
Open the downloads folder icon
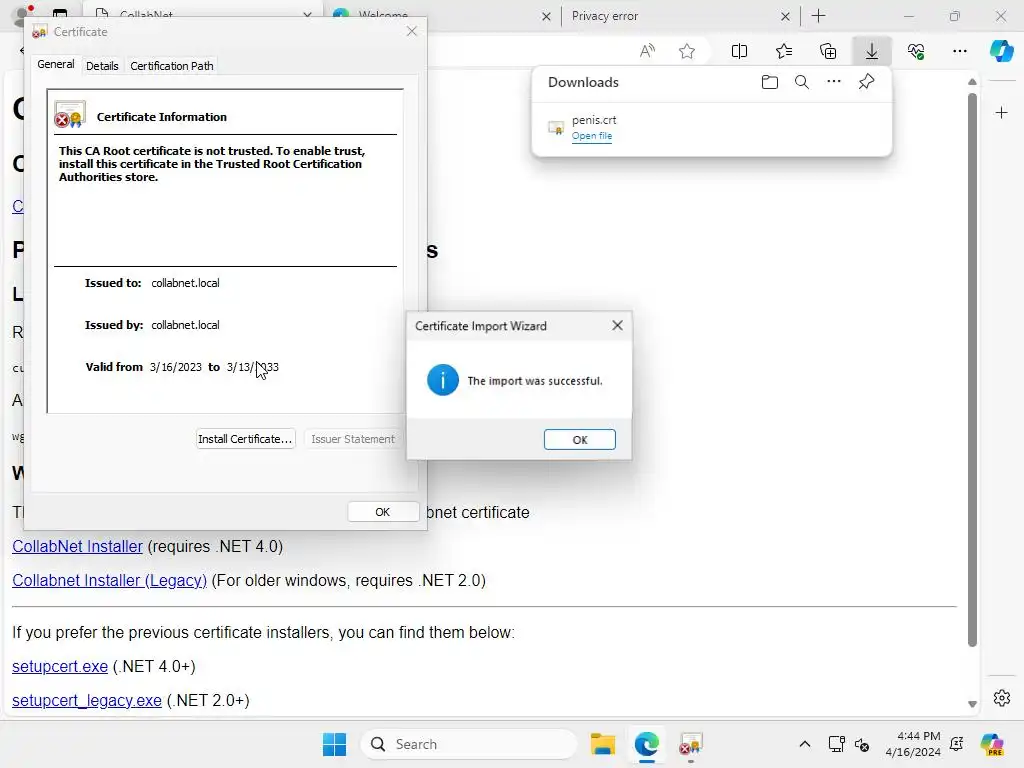tap(770, 82)
